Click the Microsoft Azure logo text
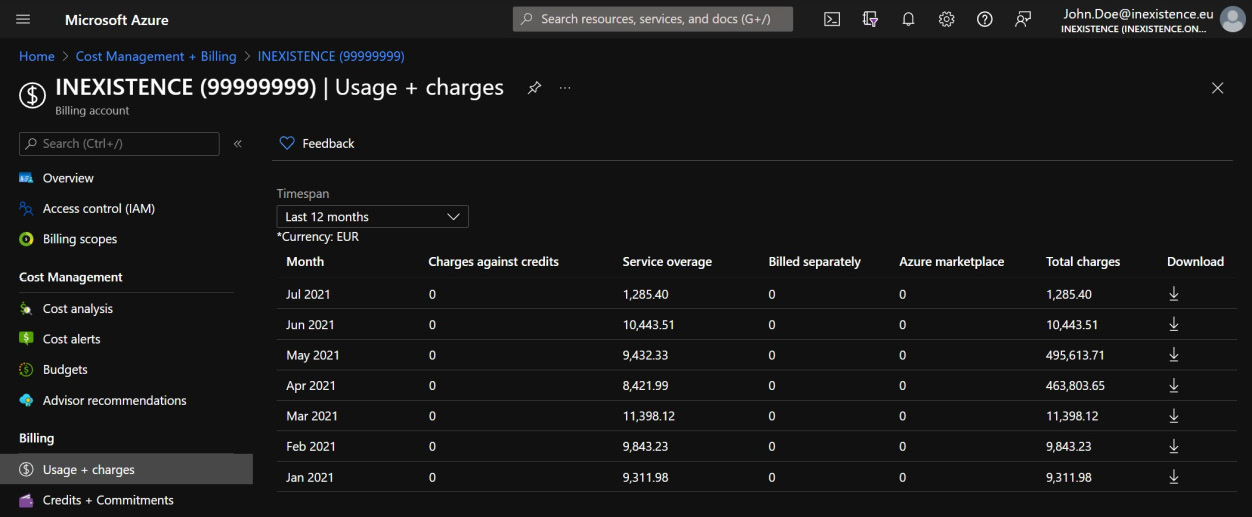Screen dimensions: 1252x517 (x=117, y=20)
